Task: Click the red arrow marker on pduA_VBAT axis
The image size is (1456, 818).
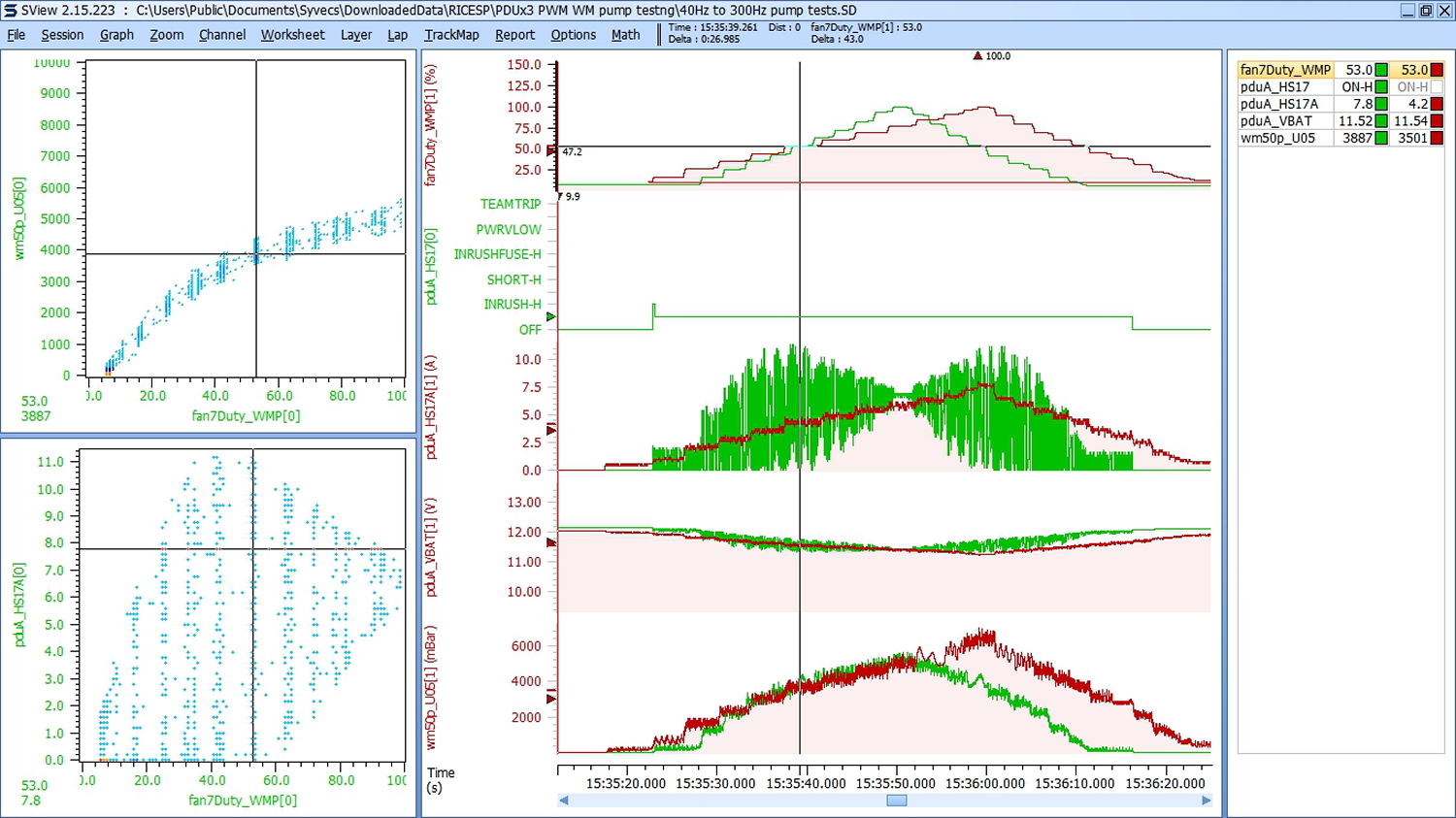Action: tap(550, 542)
